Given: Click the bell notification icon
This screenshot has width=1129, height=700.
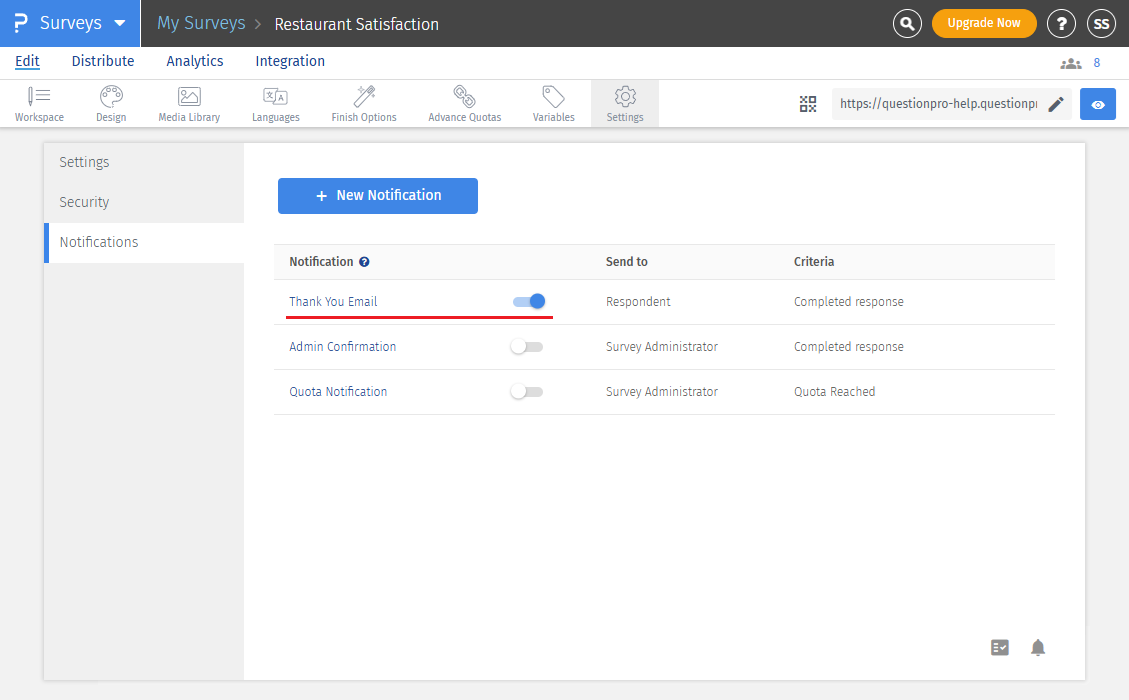Looking at the screenshot, I should (x=1038, y=648).
